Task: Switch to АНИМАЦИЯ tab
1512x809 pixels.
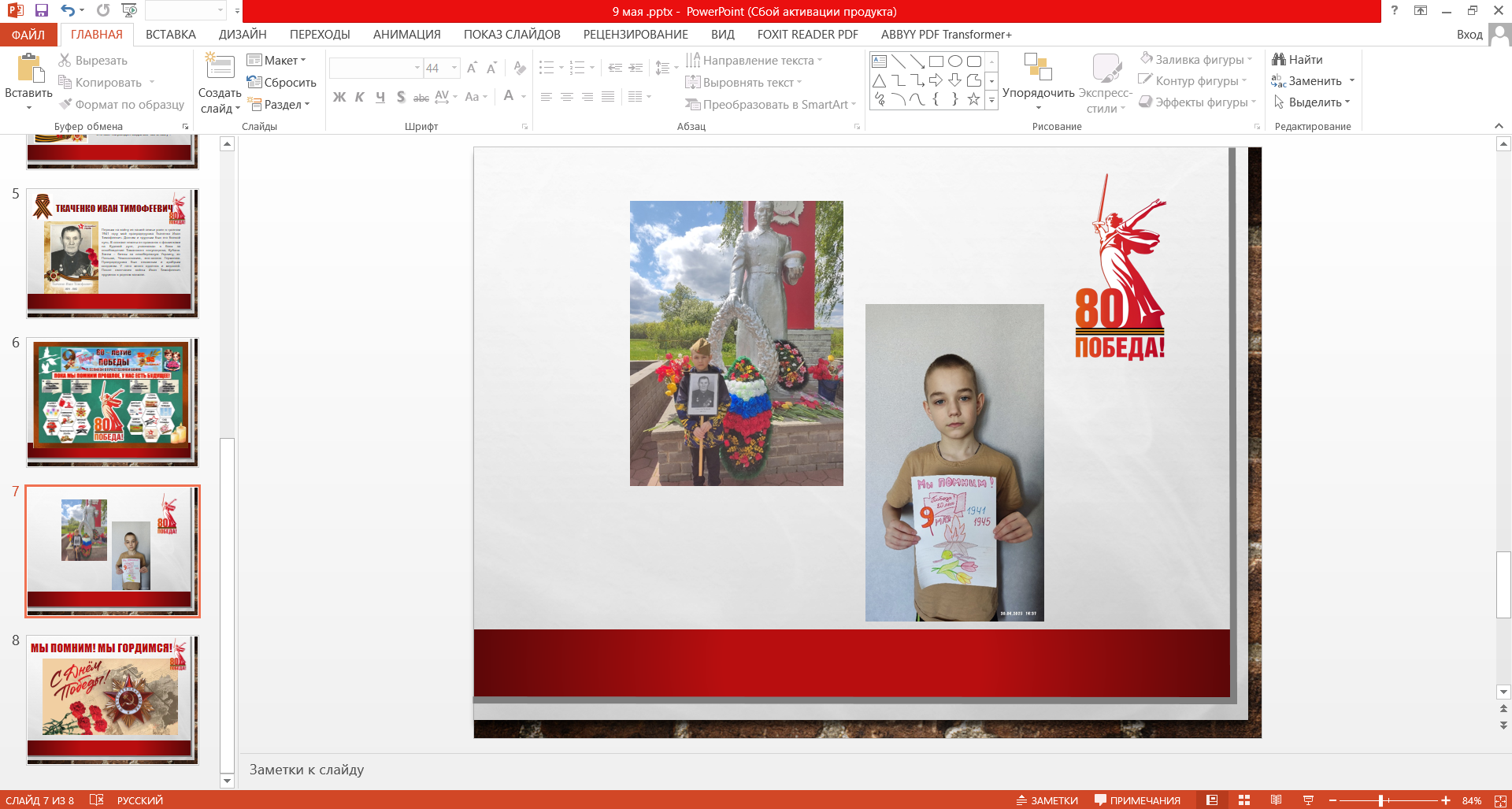Action: (406, 35)
